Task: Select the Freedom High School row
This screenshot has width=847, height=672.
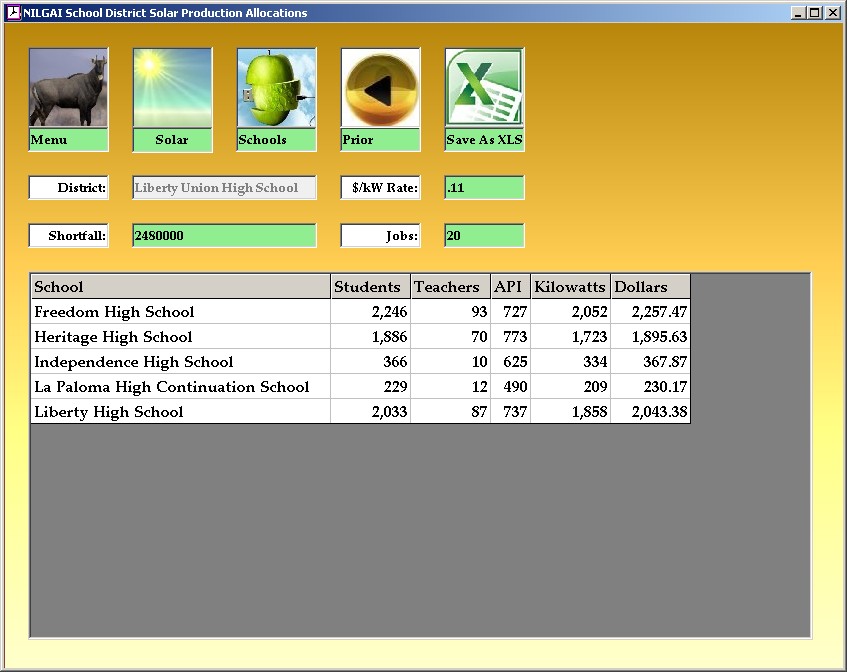Action: tap(180, 312)
